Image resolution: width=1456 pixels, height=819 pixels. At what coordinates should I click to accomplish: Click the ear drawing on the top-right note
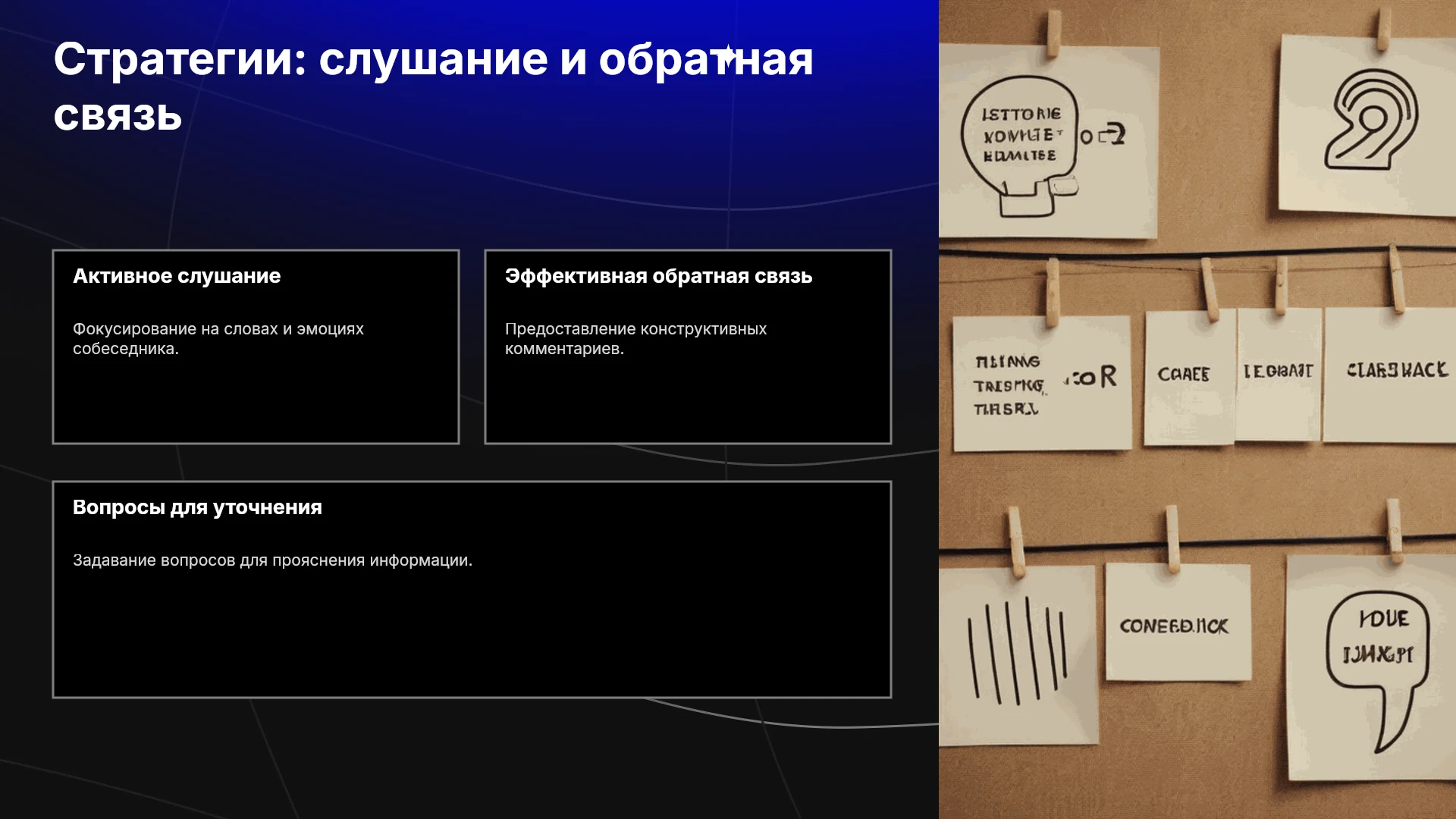click(x=1371, y=120)
